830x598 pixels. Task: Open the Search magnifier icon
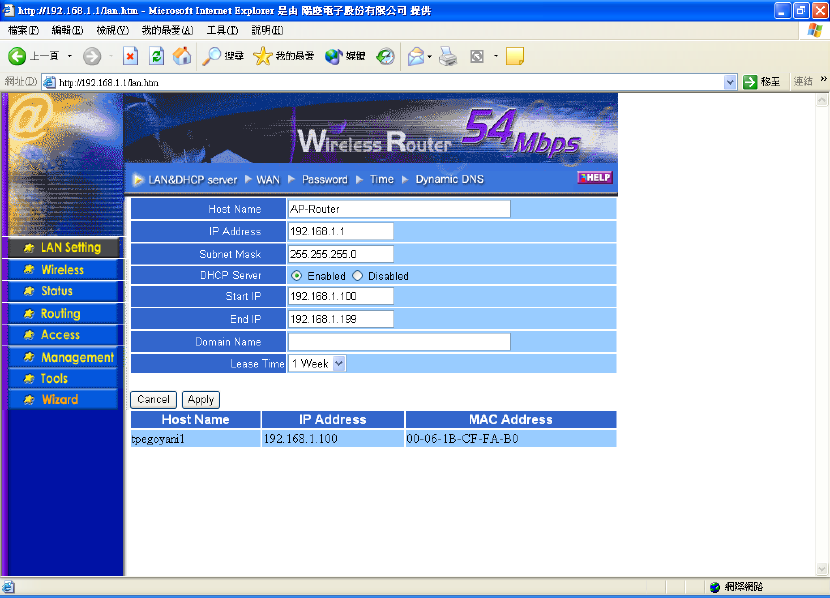tap(212, 56)
